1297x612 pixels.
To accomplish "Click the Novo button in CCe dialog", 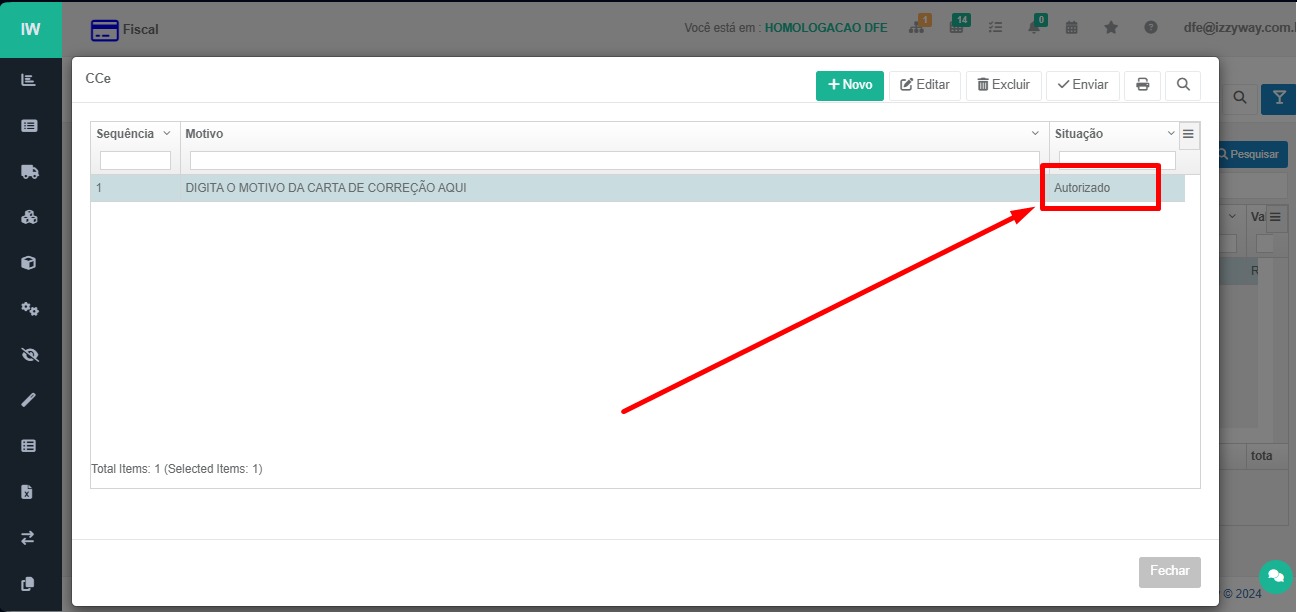I will [x=850, y=85].
